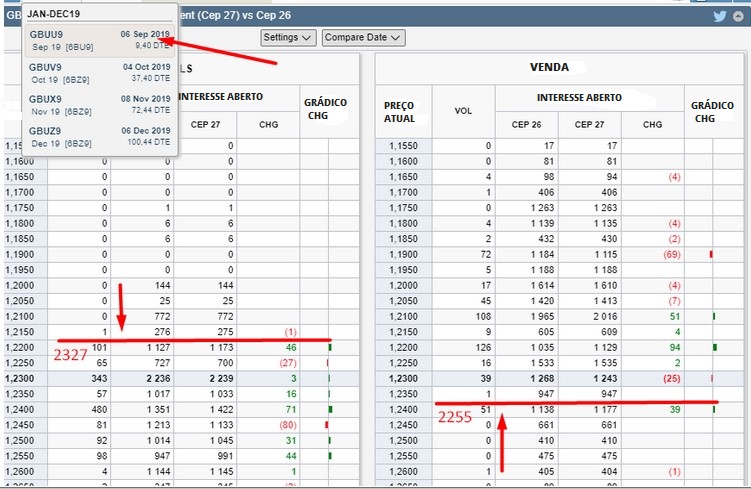Select GBUX9 Nov 19 contract

tap(100, 105)
